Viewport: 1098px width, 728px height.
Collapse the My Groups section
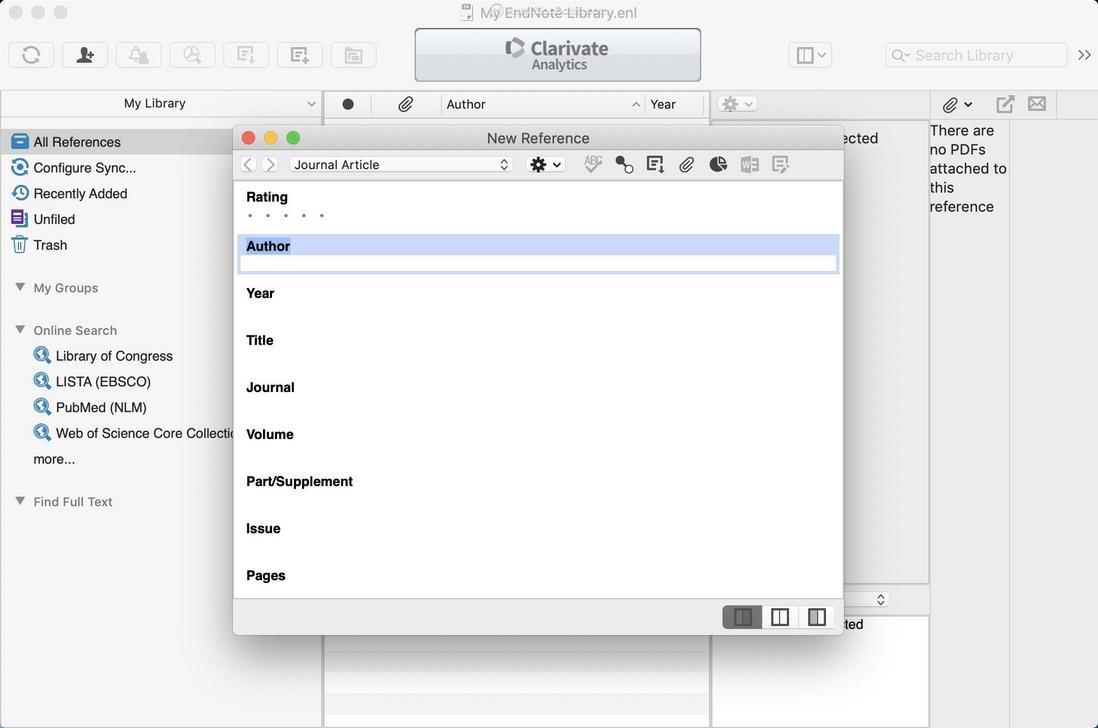(20, 287)
